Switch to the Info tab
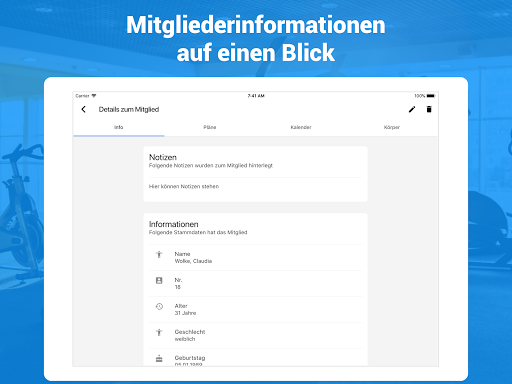The height and width of the screenshot is (384, 512). (119, 127)
